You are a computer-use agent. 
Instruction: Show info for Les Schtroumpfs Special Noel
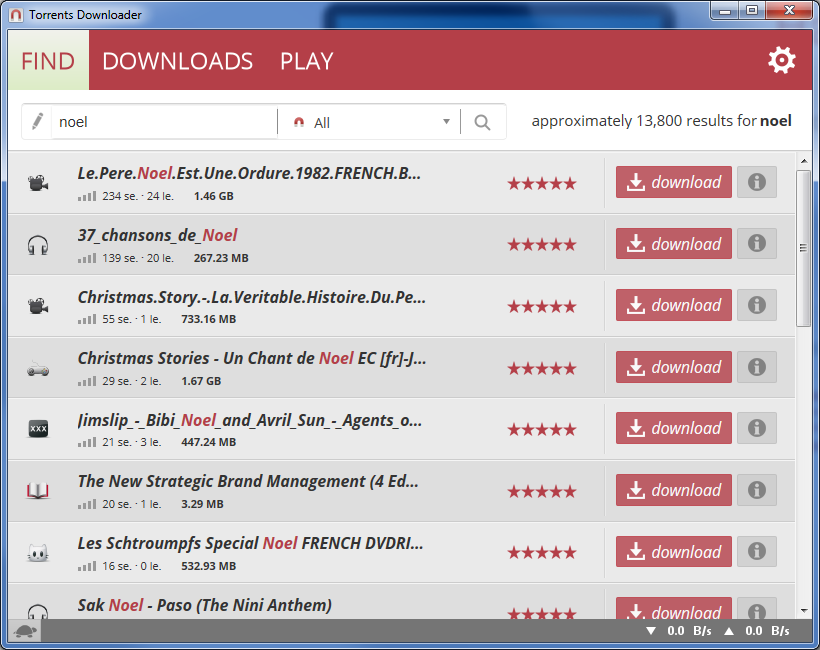coord(756,551)
